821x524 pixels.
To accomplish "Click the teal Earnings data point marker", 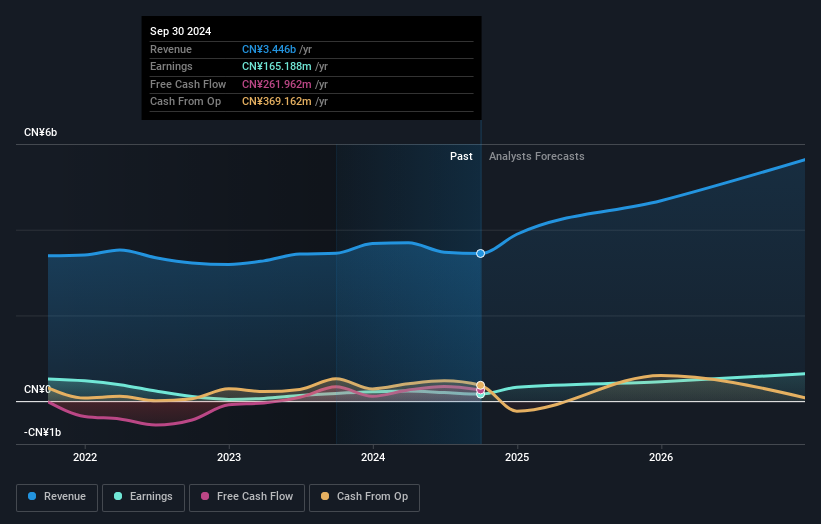I will click(480, 395).
